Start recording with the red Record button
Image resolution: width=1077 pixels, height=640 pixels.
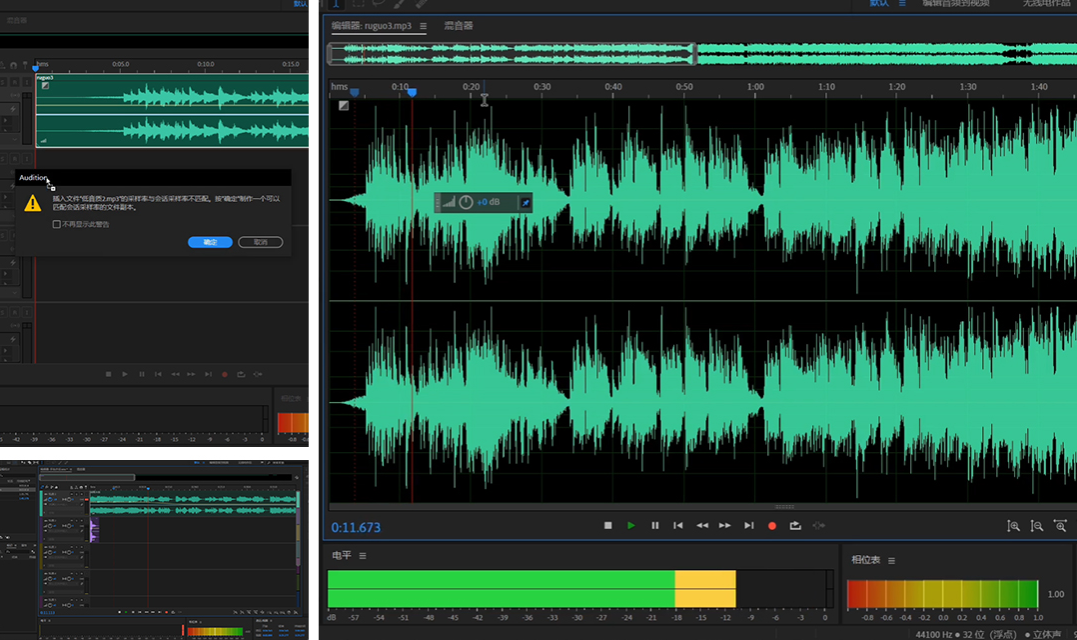772,526
